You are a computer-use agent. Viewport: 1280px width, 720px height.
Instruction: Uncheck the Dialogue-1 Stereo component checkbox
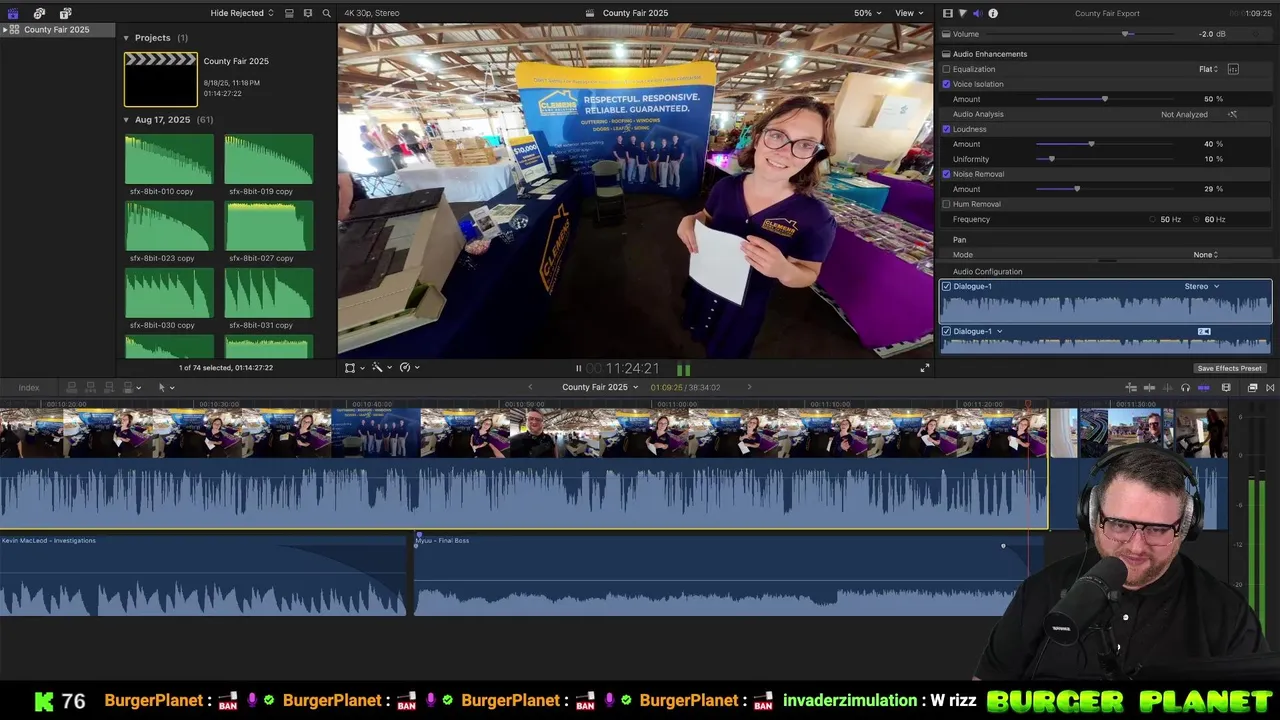pos(946,286)
